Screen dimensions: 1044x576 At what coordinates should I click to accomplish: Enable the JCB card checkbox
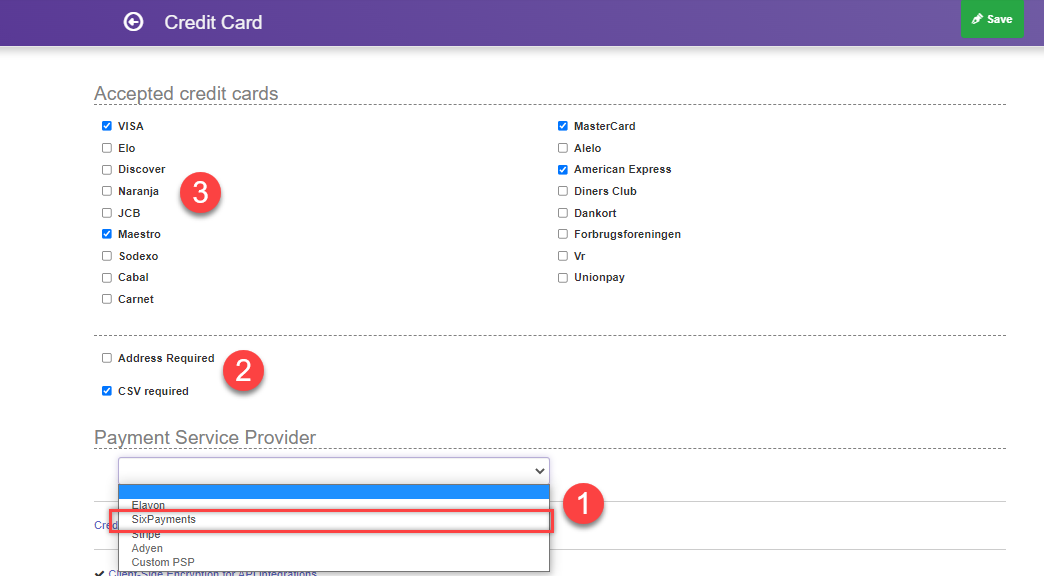(106, 212)
